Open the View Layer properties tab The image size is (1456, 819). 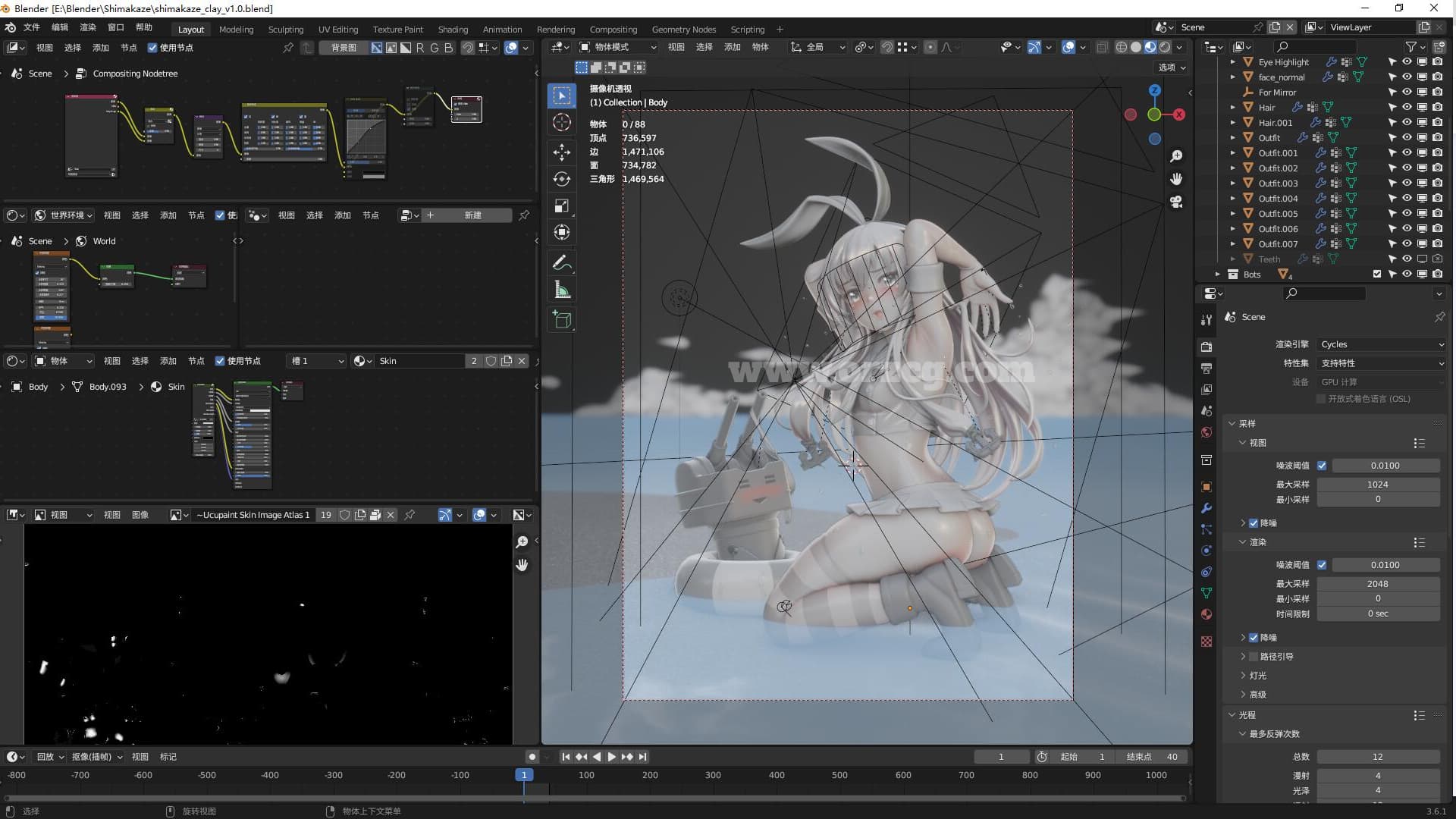point(1207,389)
